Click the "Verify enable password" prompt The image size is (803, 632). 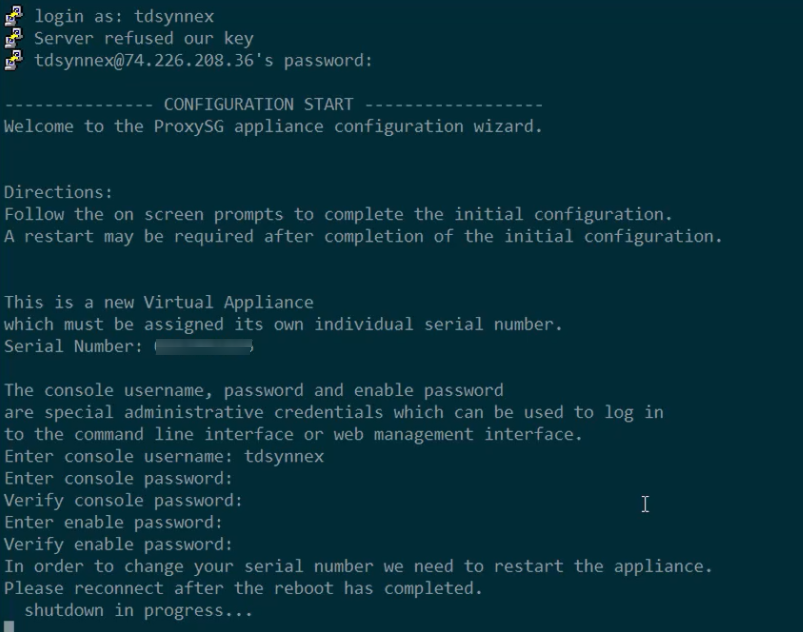point(118,544)
